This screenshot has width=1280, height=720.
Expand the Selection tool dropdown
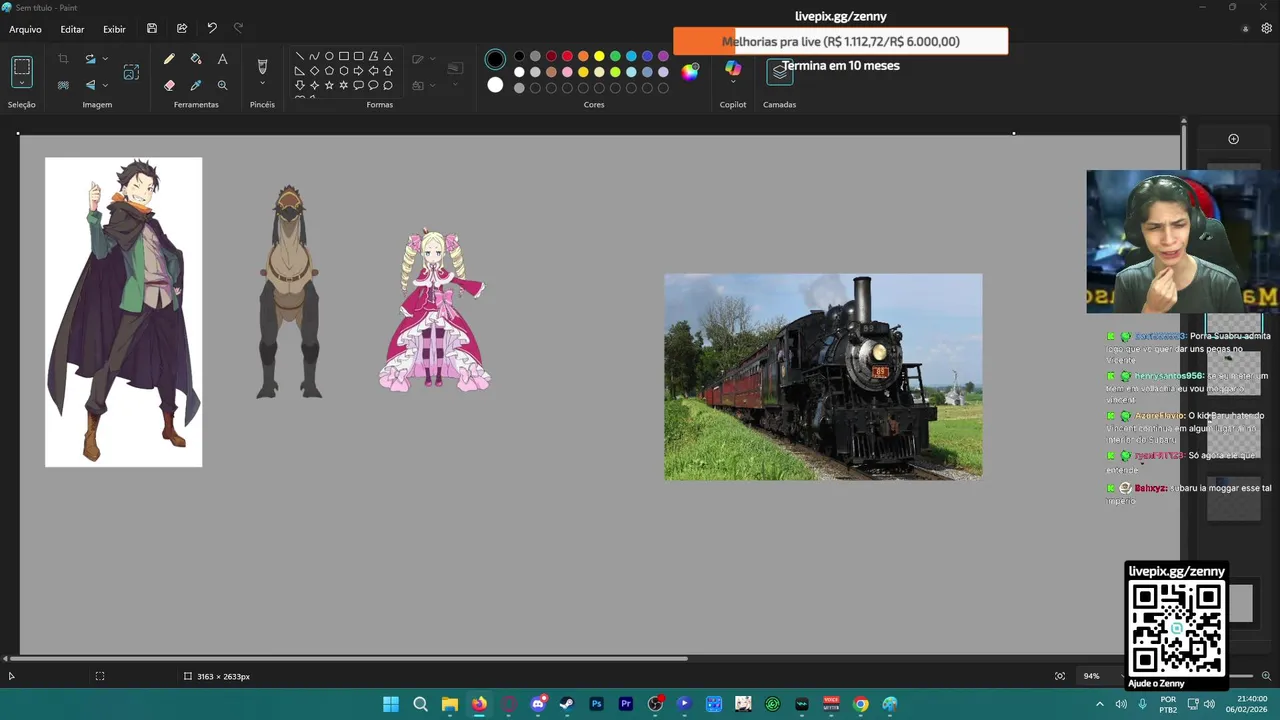(x=22, y=84)
